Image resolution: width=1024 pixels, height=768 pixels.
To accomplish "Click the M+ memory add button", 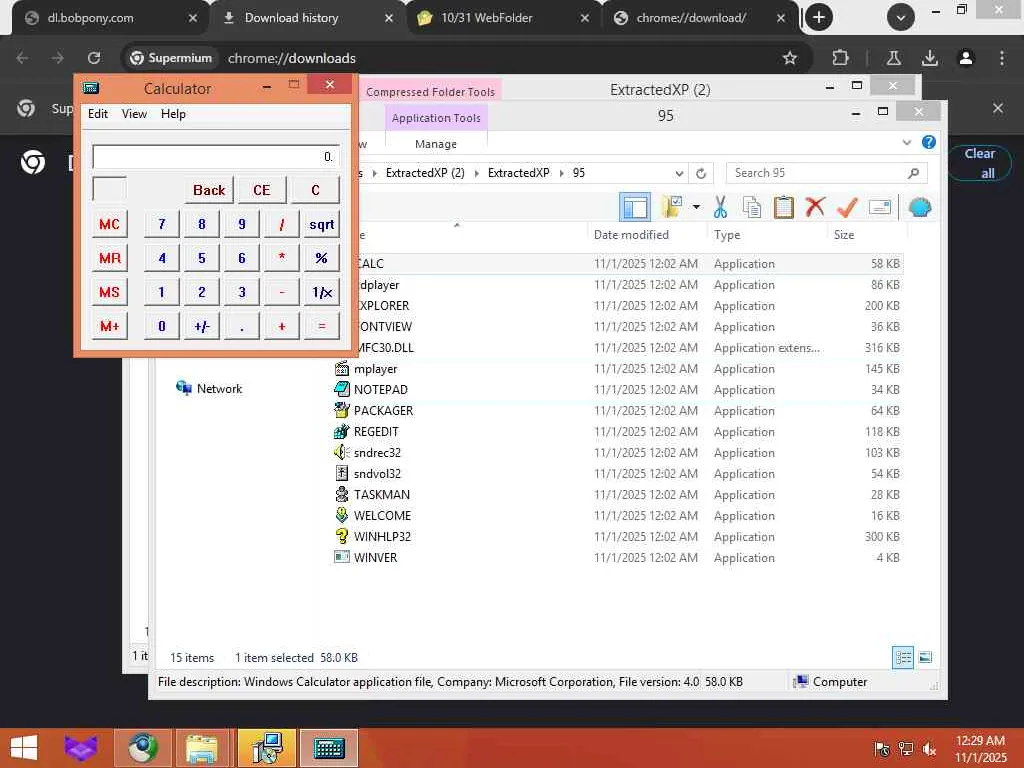I will (x=109, y=326).
